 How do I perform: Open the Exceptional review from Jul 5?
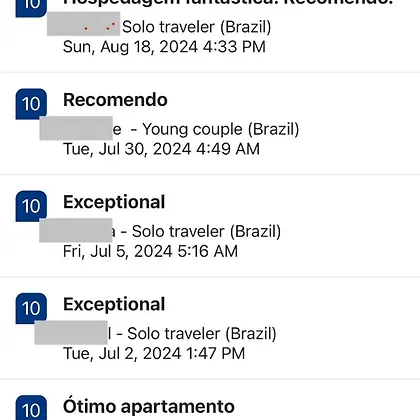point(114,202)
